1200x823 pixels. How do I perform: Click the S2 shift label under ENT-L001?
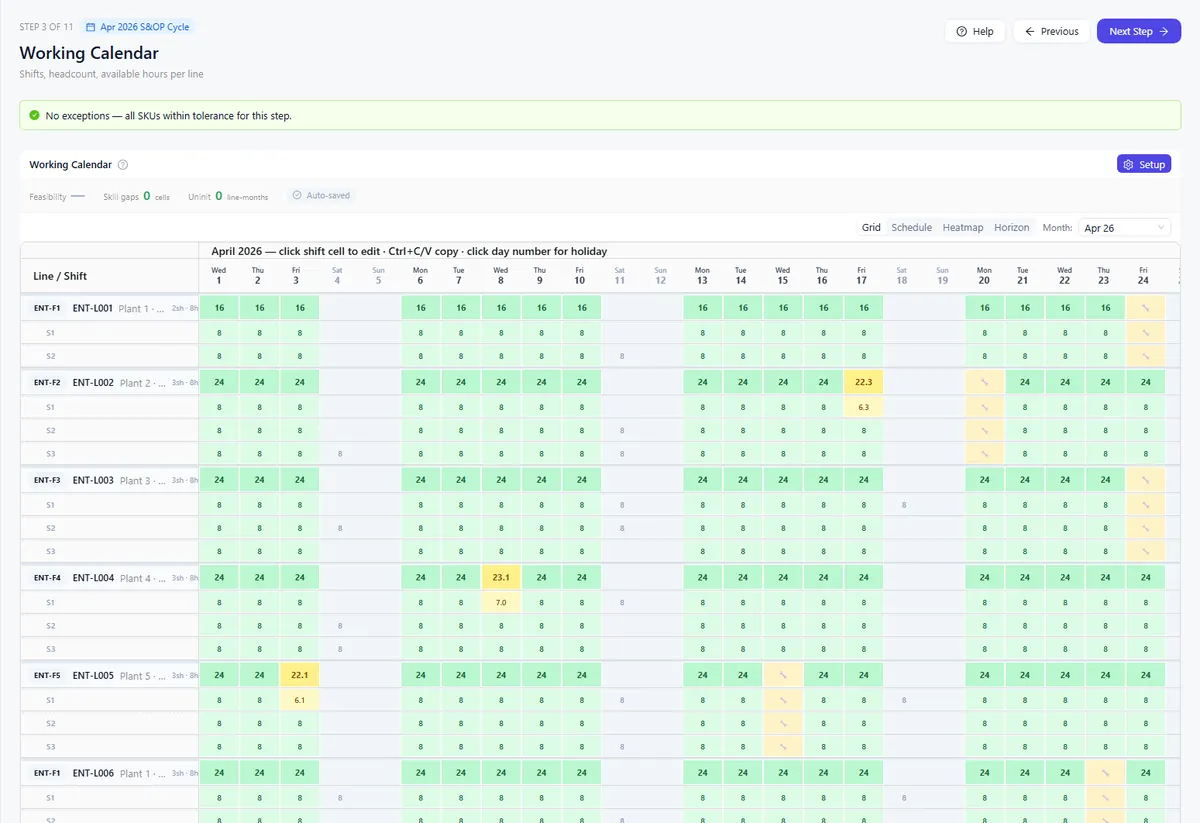50,356
